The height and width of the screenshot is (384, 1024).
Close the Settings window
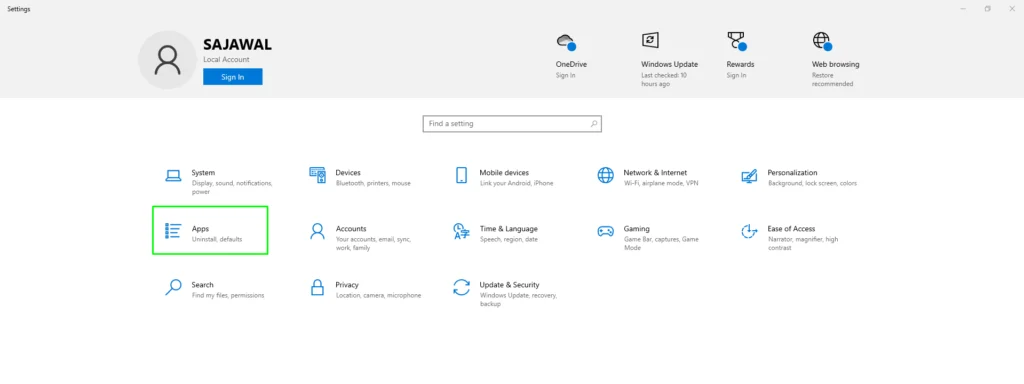click(1012, 9)
